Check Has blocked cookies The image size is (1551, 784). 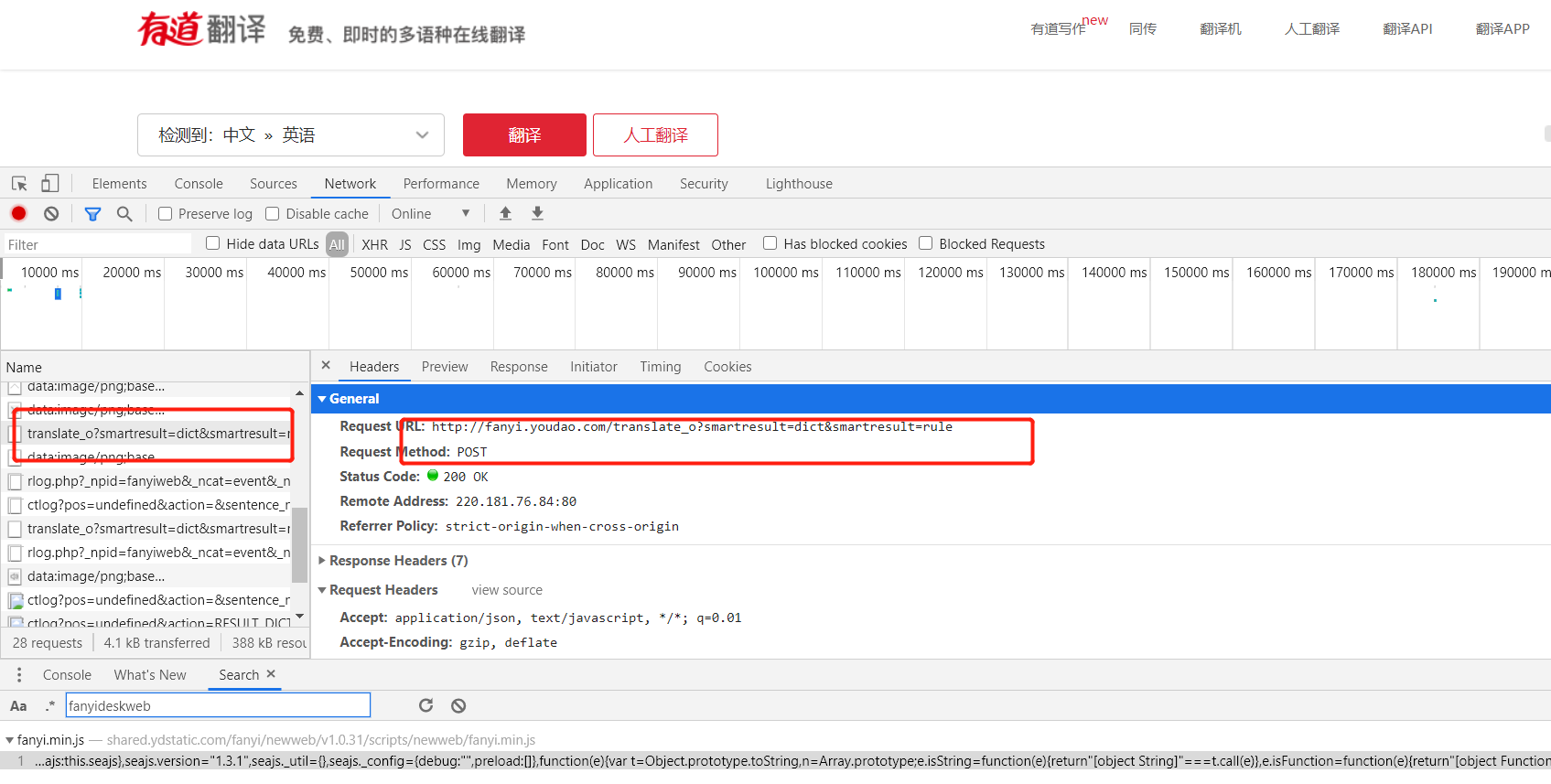point(770,242)
